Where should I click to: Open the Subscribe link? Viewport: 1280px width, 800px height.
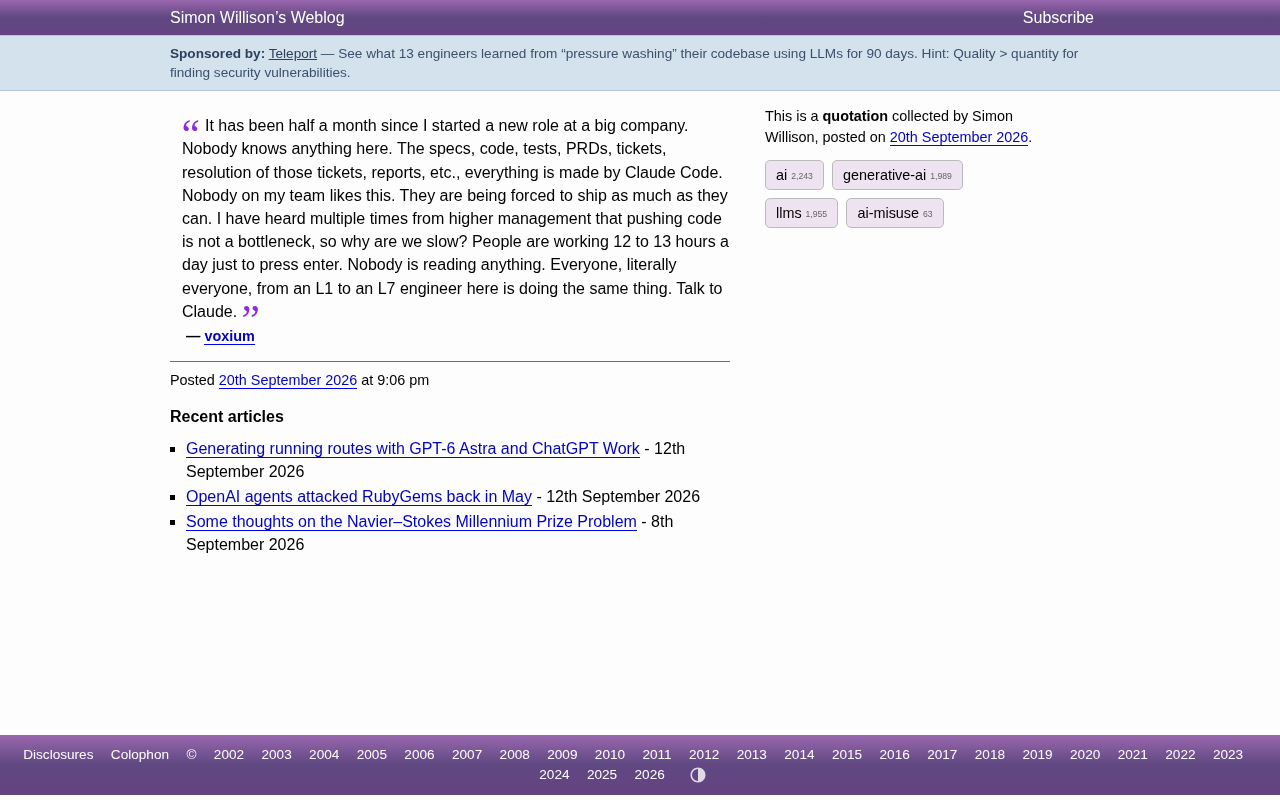point(1058,18)
